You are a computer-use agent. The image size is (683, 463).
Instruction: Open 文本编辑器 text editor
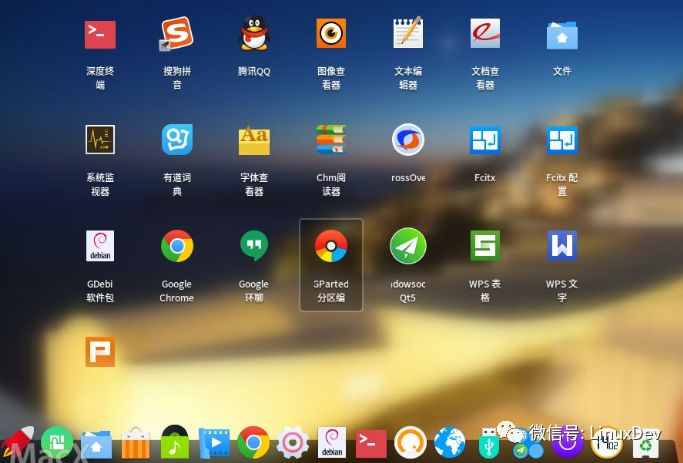point(408,33)
